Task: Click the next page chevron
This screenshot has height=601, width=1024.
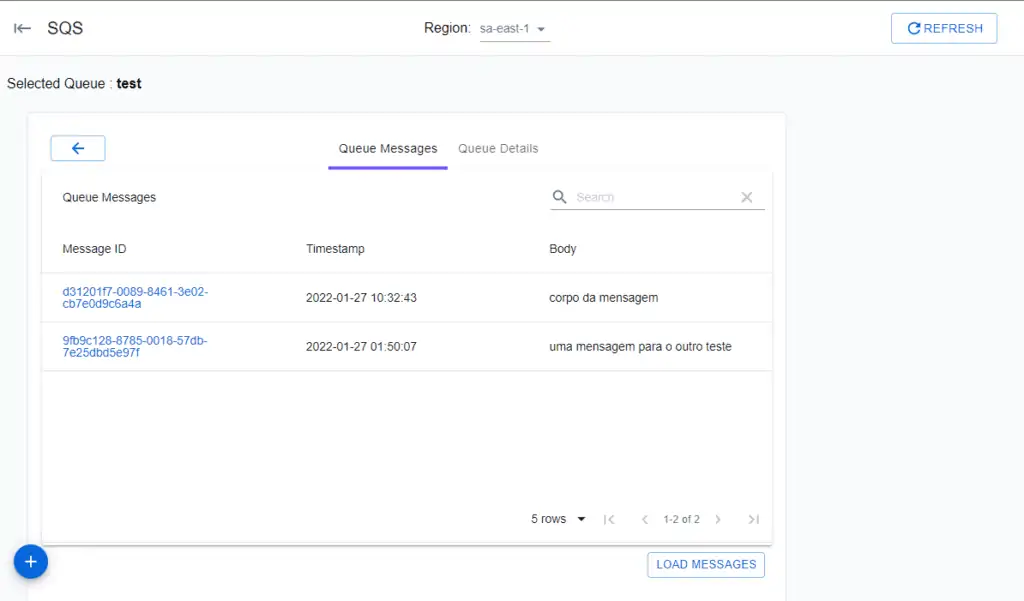Action: tap(718, 519)
